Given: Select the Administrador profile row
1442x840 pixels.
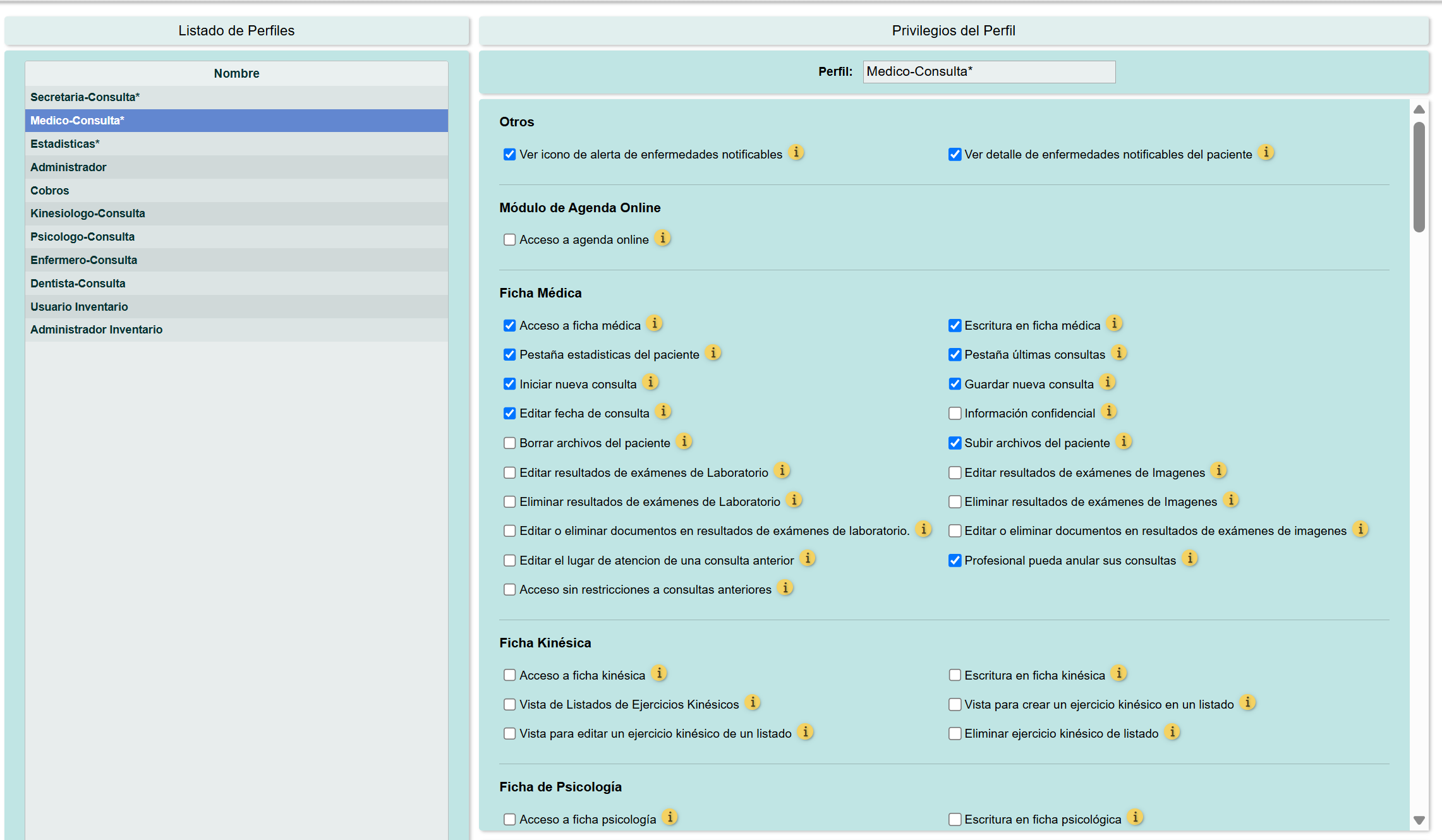Looking at the screenshot, I should [236, 167].
